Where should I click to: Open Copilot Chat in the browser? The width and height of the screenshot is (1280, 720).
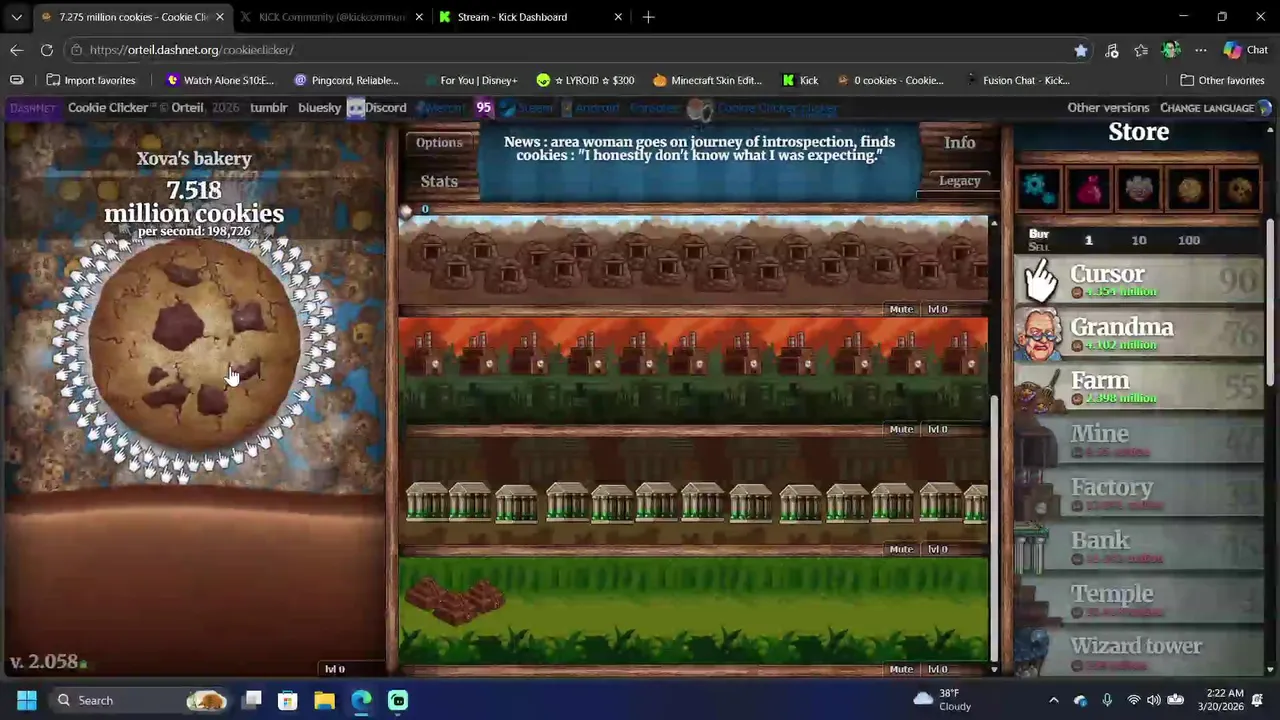pyautogui.click(x=1246, y=50)
